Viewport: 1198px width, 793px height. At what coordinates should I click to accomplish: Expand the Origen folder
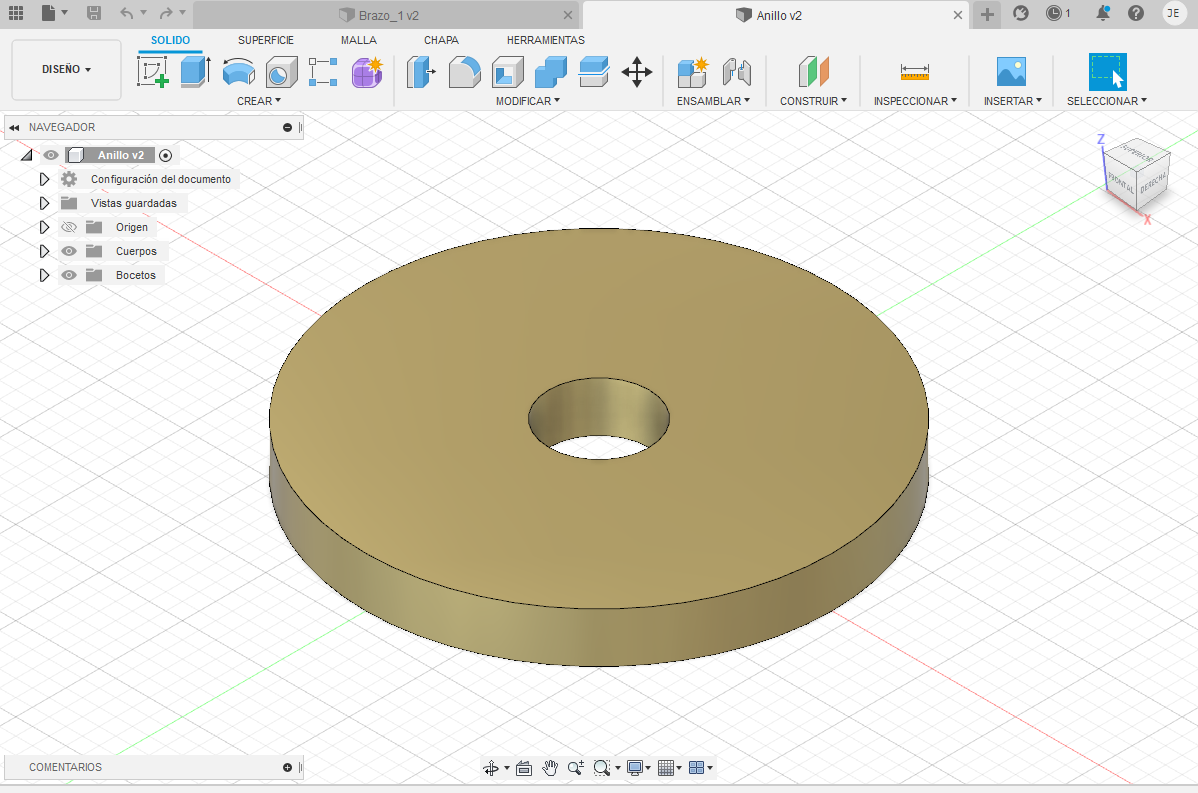pos(44,227)
